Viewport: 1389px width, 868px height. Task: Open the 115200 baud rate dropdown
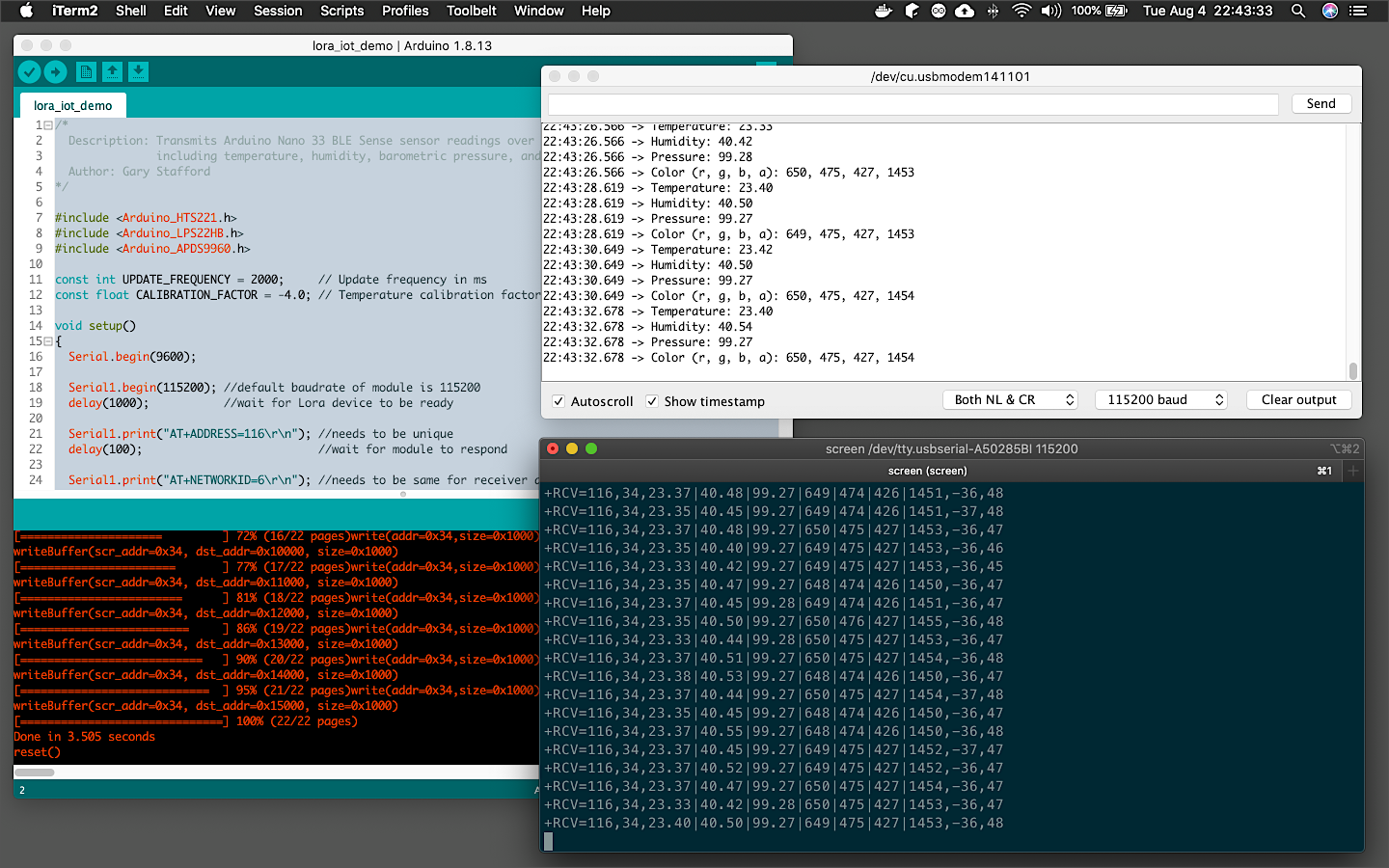coord(1161,399)
